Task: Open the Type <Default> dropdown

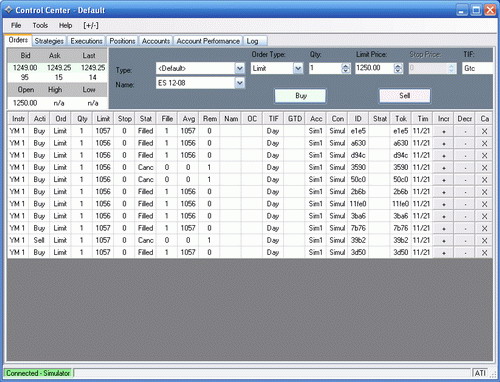Action: click(x=239, y=69)
